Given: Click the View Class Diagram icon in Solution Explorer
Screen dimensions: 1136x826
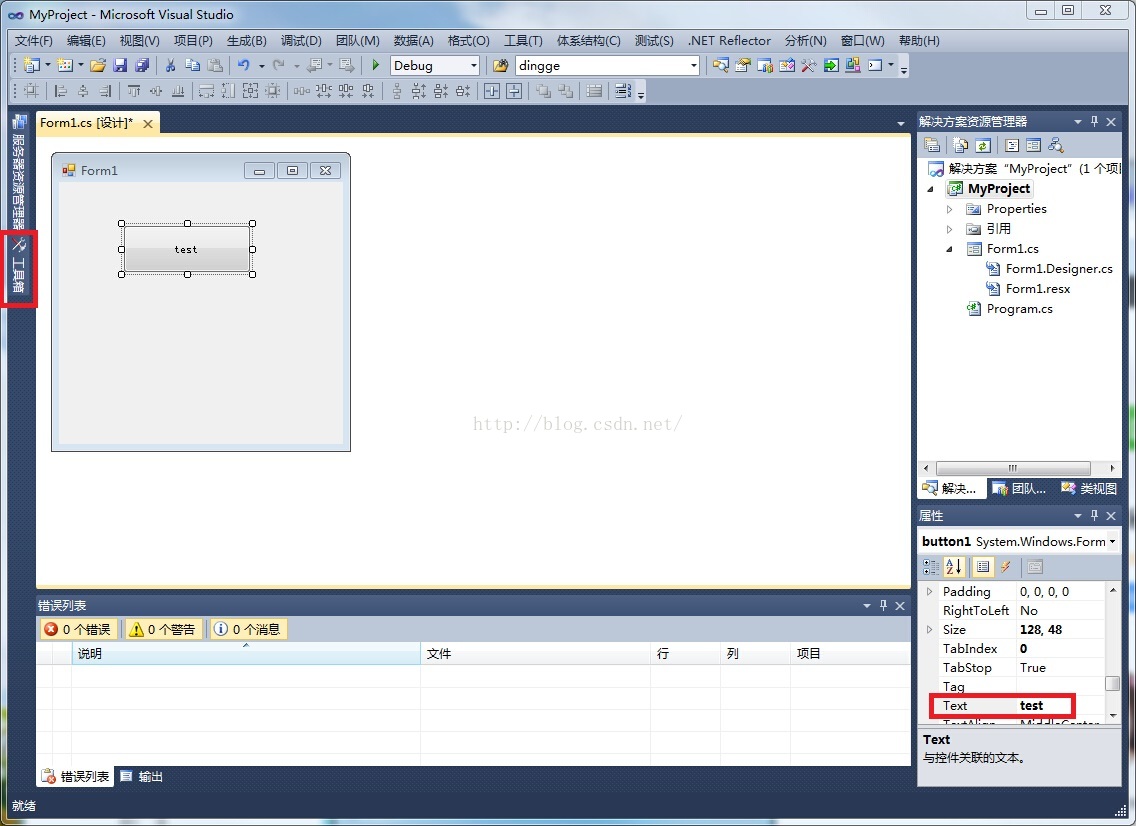Looking at the screenshot, I should (1056, 146).
